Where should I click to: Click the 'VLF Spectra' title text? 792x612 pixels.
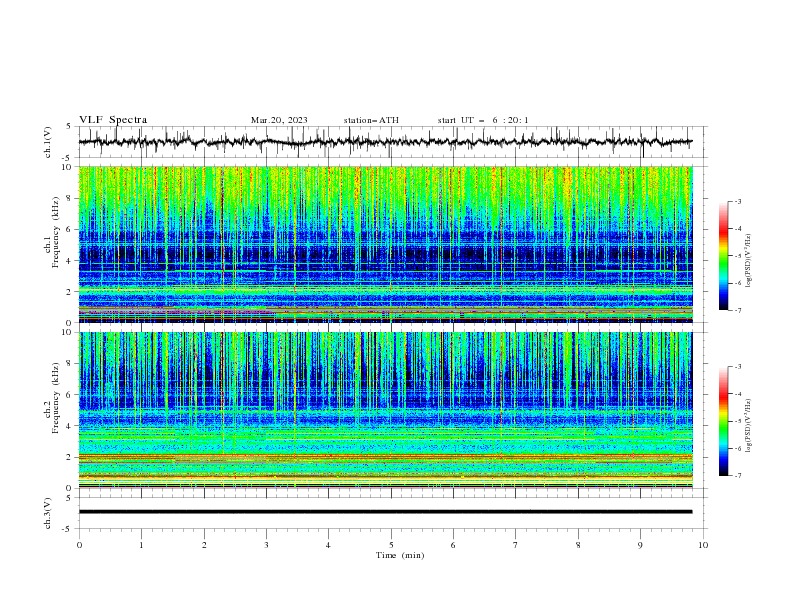point(113,120)
